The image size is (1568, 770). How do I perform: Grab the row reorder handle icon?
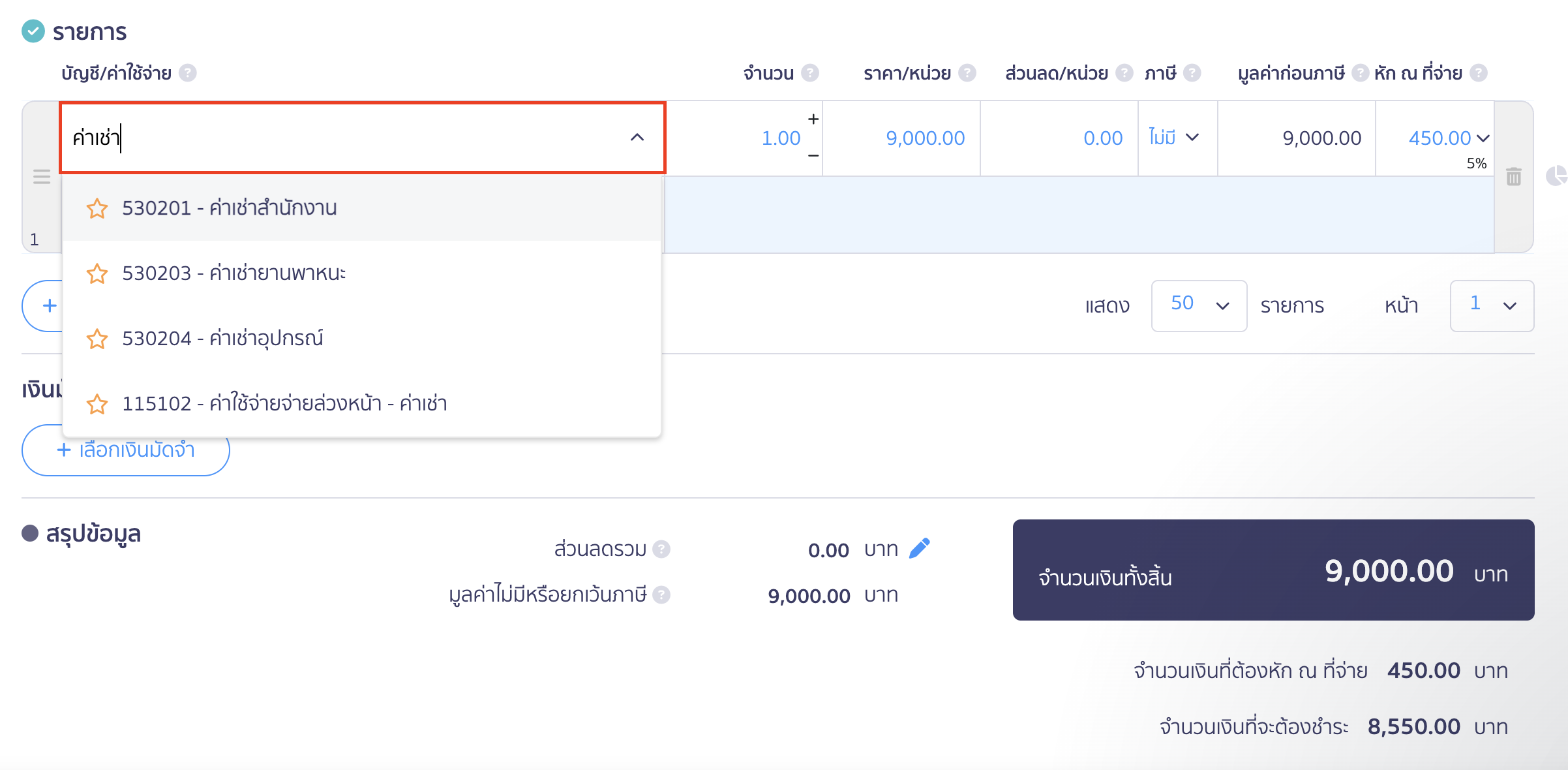tap(42, 176)
